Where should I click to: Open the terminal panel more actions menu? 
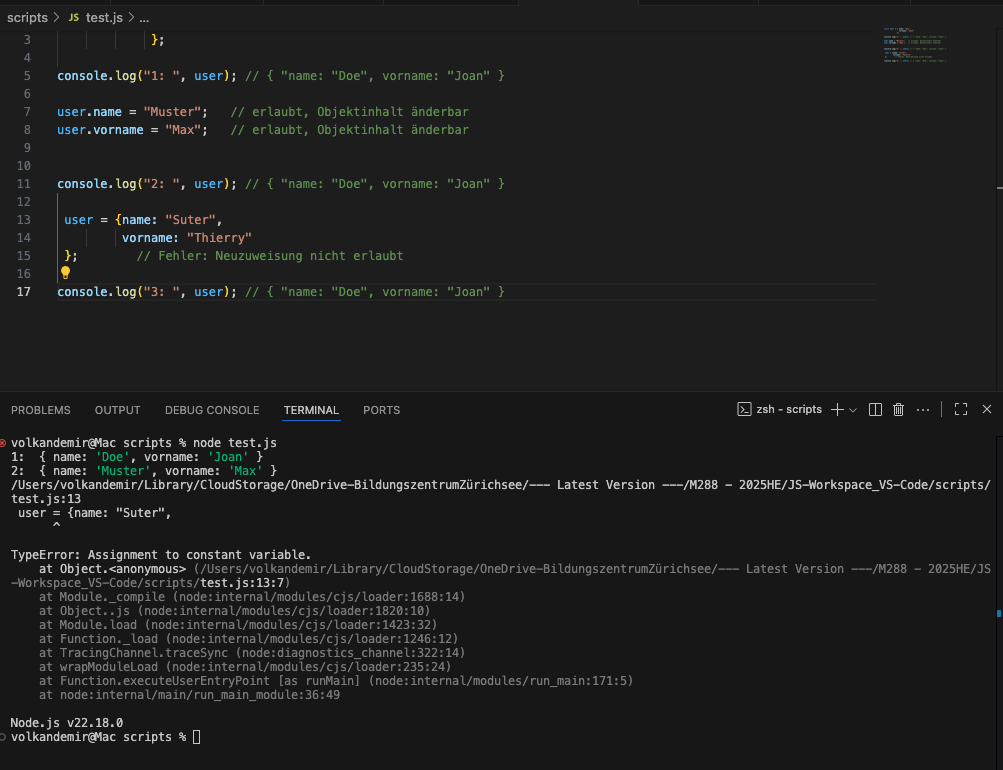pos(922,410)
